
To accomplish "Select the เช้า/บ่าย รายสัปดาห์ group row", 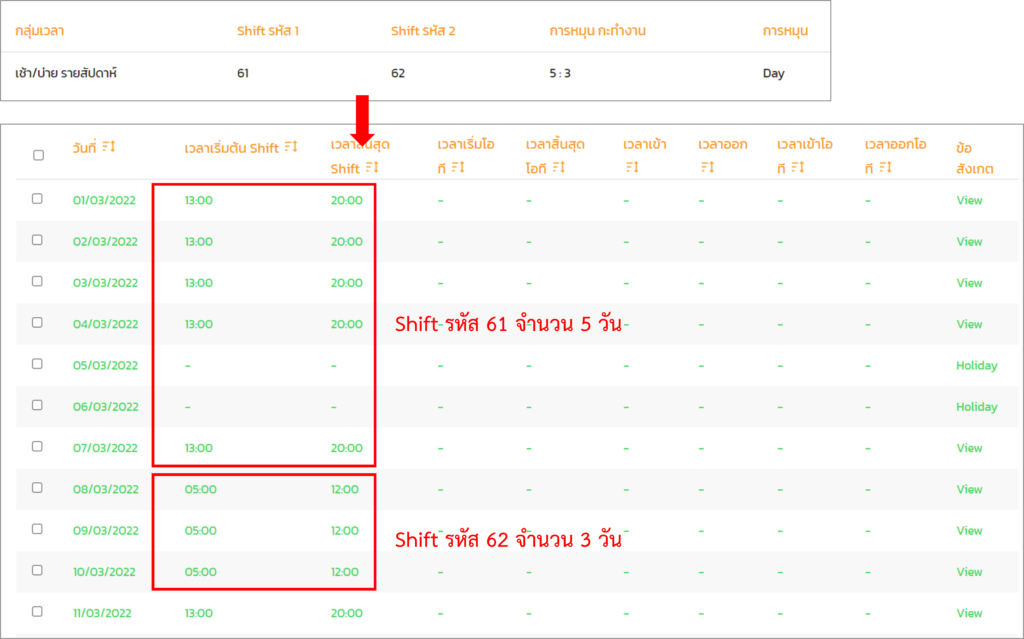I will pyautogui.click(x=67, y=73).
